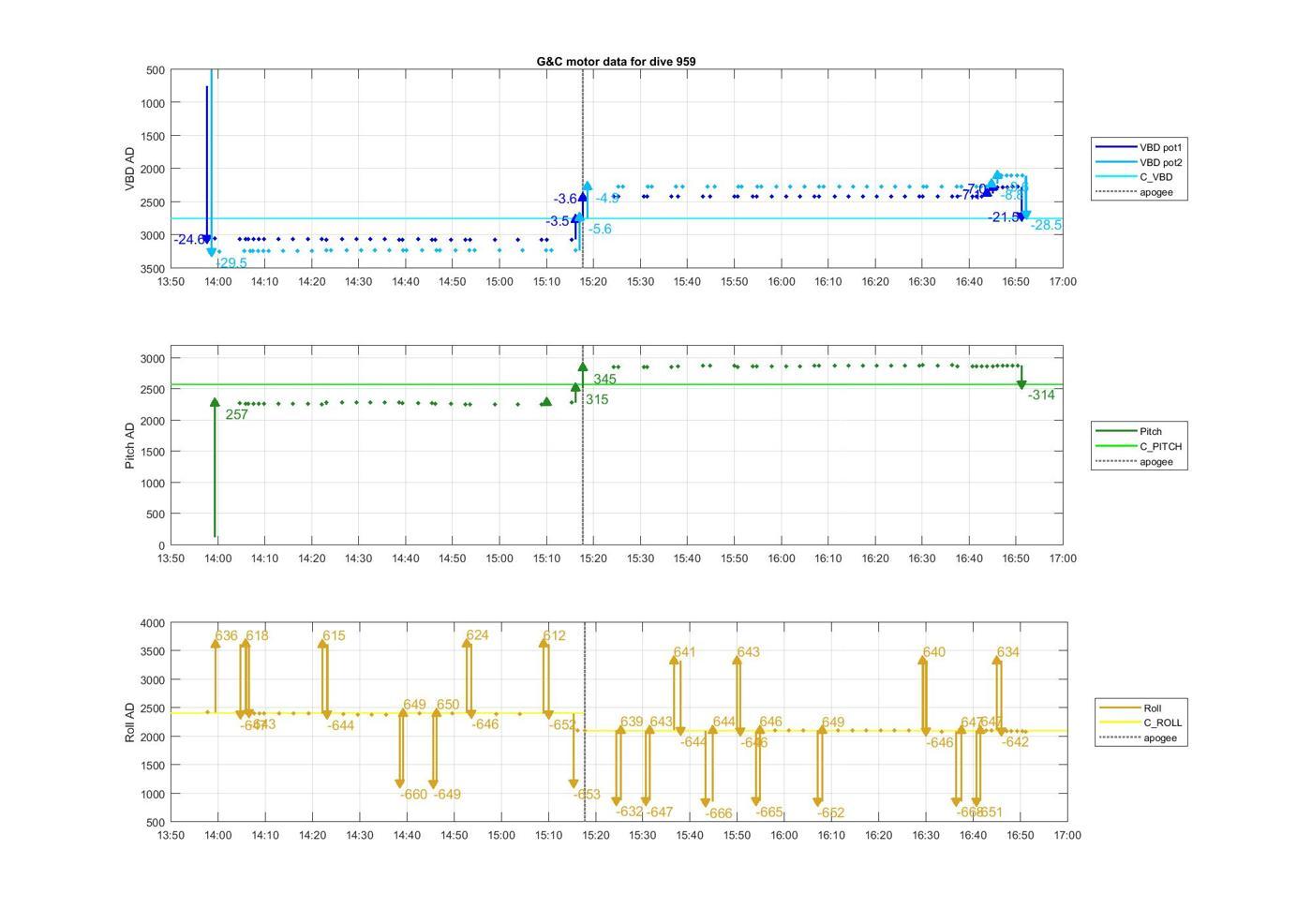Click the '618' roll annotation
The image size is (1312, 924).
tap(257, 636)
